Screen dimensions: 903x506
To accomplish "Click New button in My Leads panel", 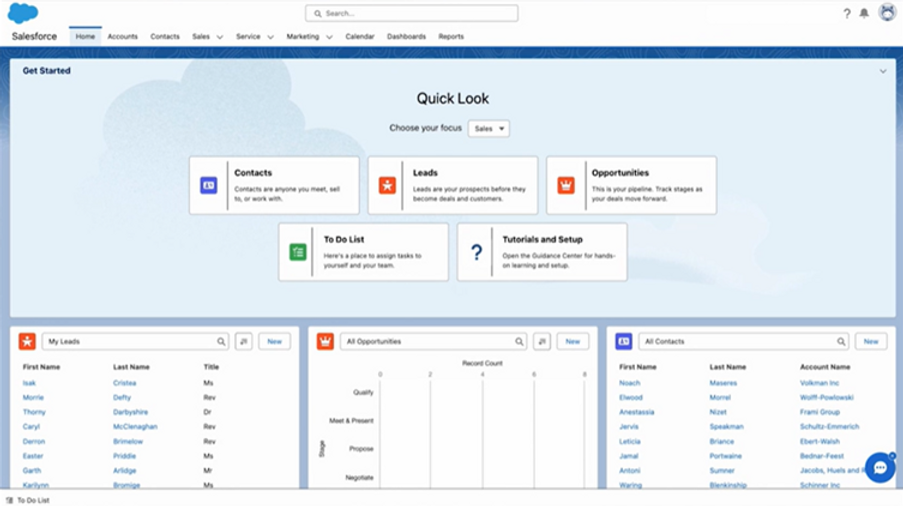I will pyautogui.click(x=274, y=341).
